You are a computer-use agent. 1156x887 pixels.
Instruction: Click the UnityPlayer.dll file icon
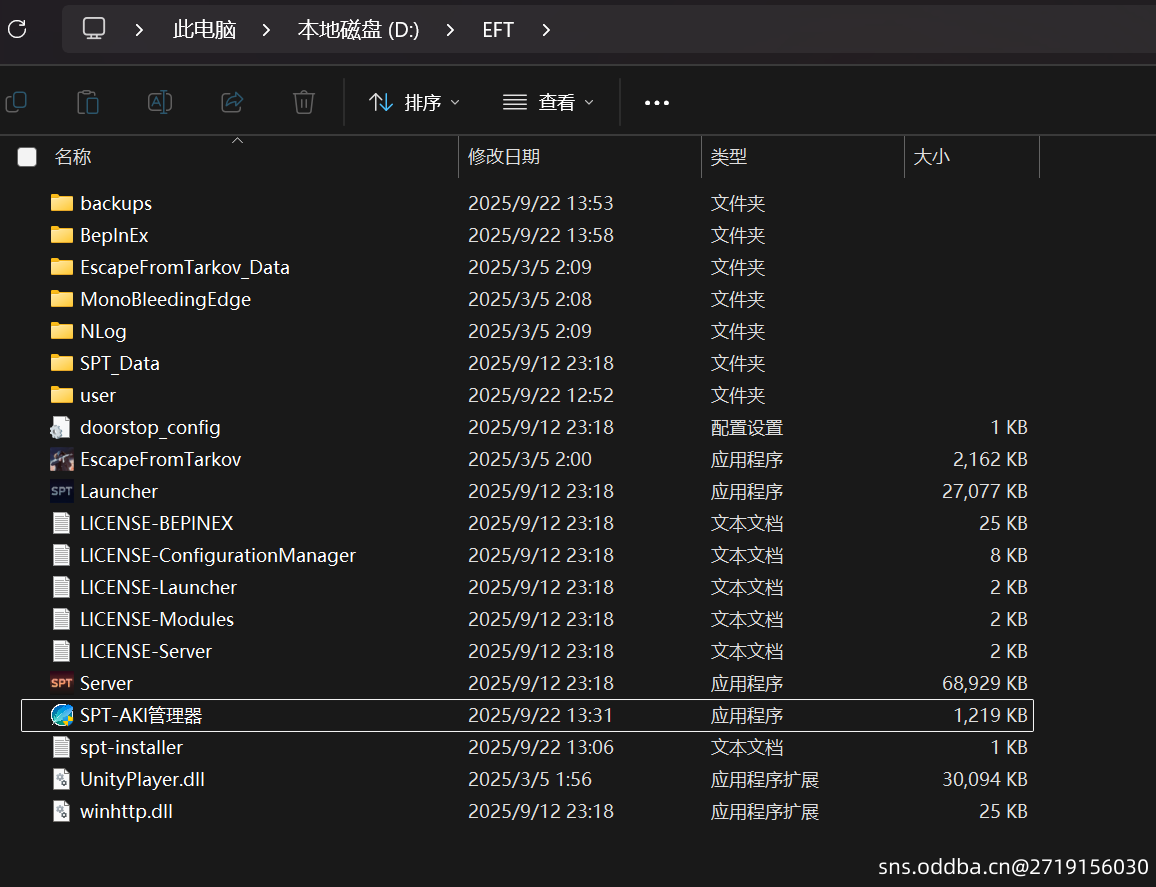pyautogui.click(x=62, y=779)
